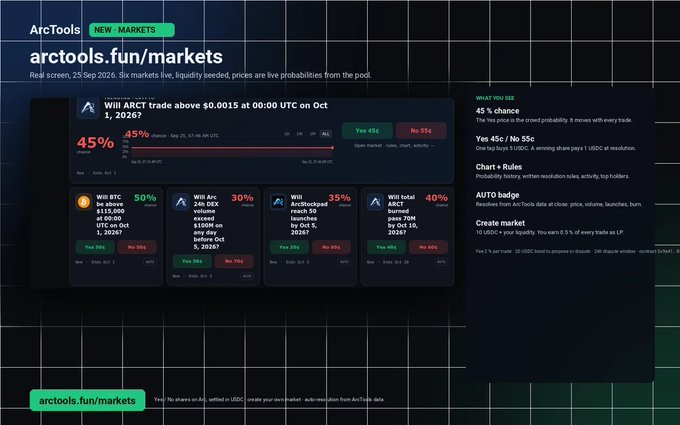Open the 'Will total ARCT burned' title

(x=402, y=215)
